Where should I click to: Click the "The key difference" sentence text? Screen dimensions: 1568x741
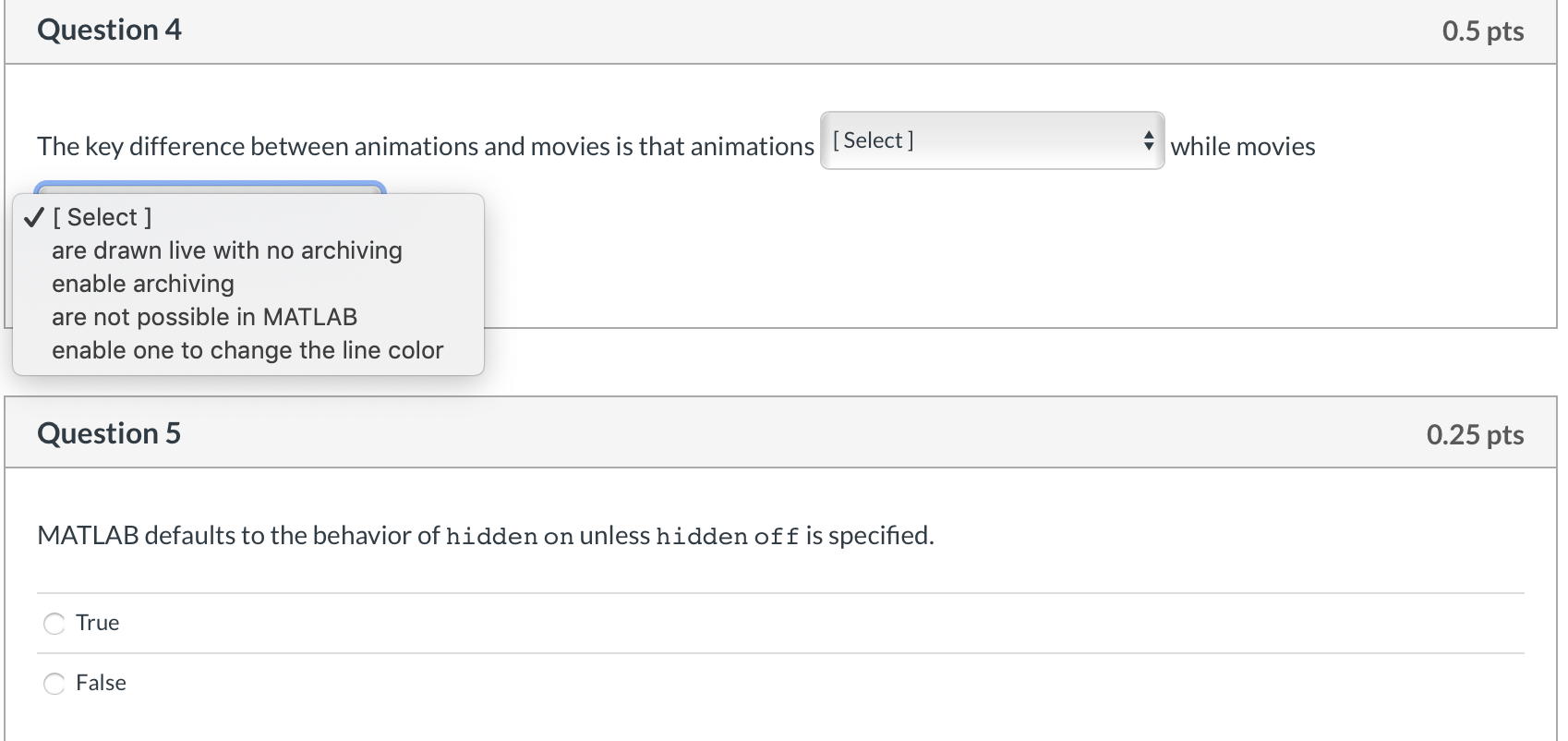tap(425, 147)
